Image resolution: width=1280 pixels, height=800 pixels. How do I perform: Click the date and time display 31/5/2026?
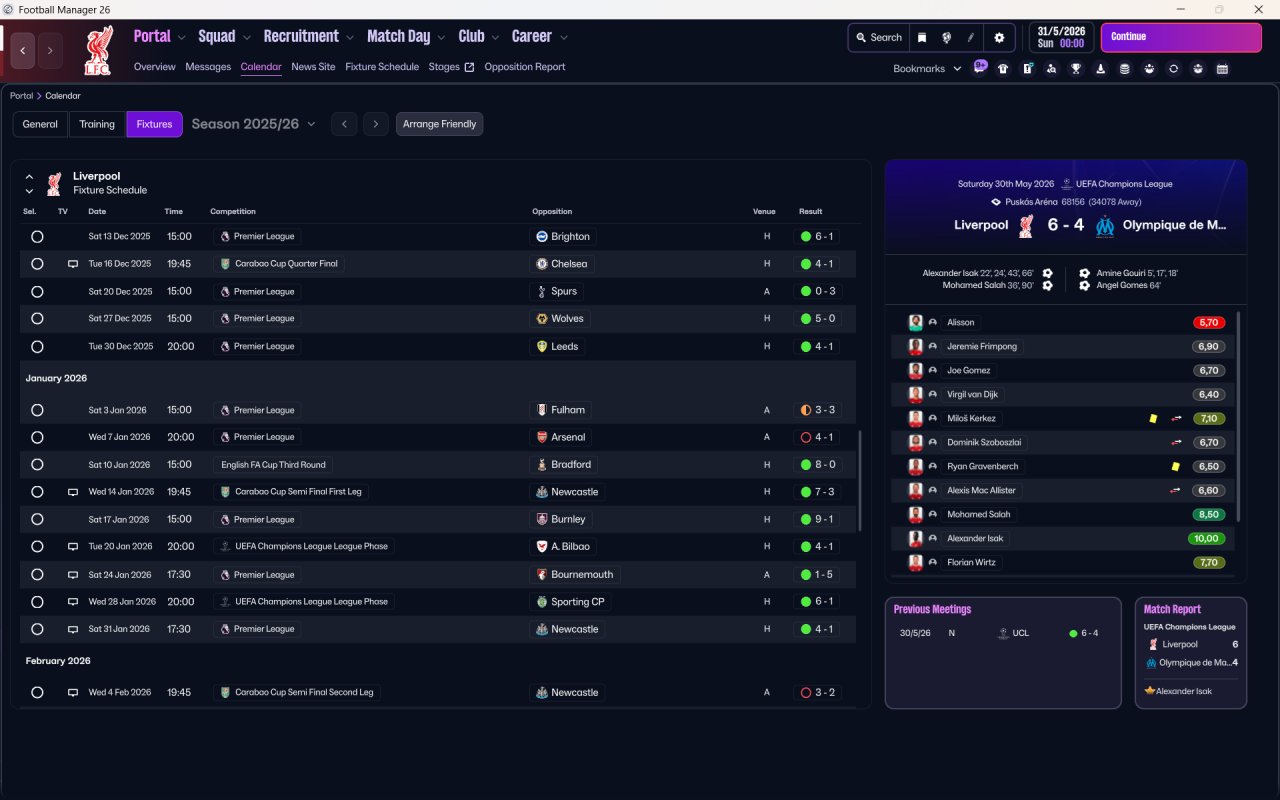(x=1061, y=37)
